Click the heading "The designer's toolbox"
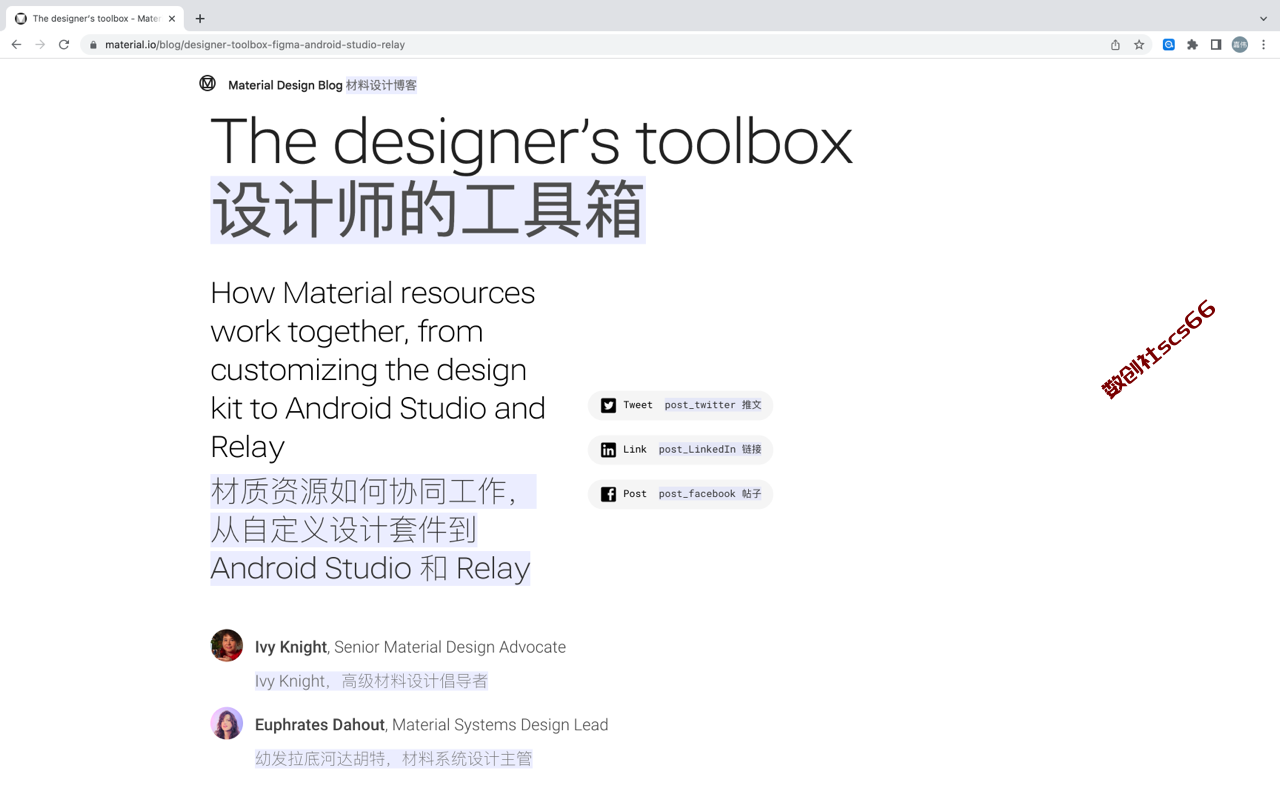This screenshot has height=800, width=1280. point(531,141)
